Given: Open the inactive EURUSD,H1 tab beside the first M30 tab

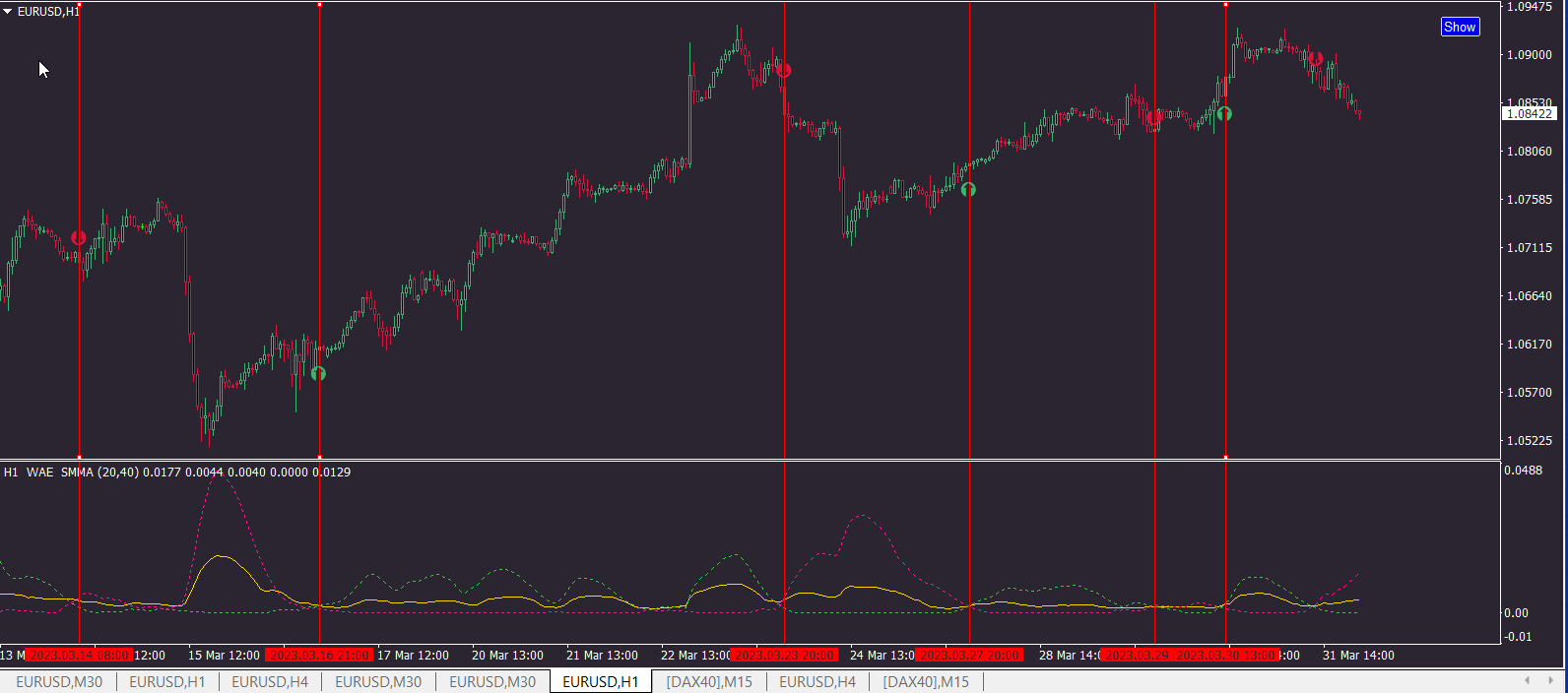Looking at the screenshot, I should (167, 681).
